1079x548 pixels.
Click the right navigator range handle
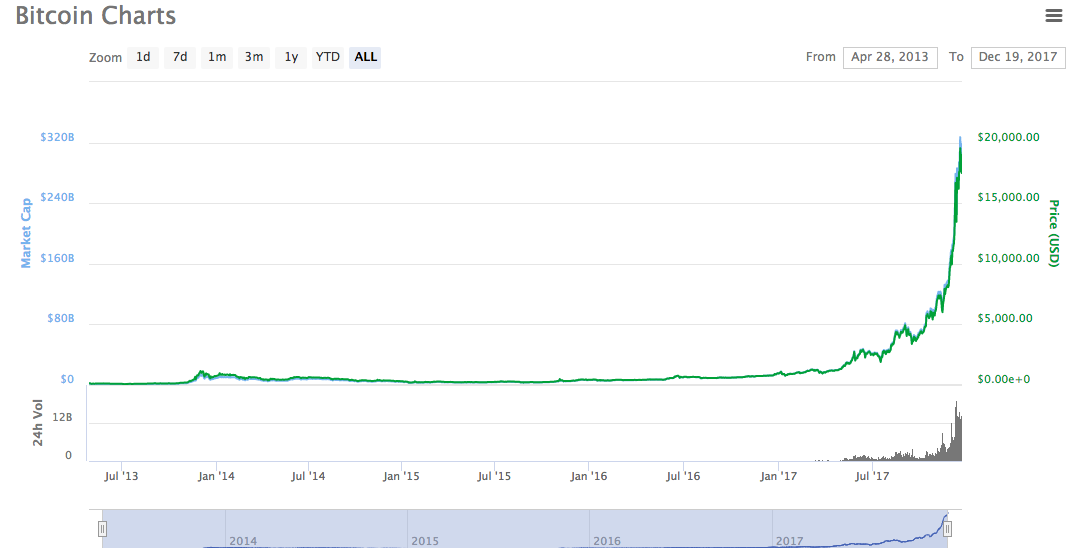click(948, 528)
